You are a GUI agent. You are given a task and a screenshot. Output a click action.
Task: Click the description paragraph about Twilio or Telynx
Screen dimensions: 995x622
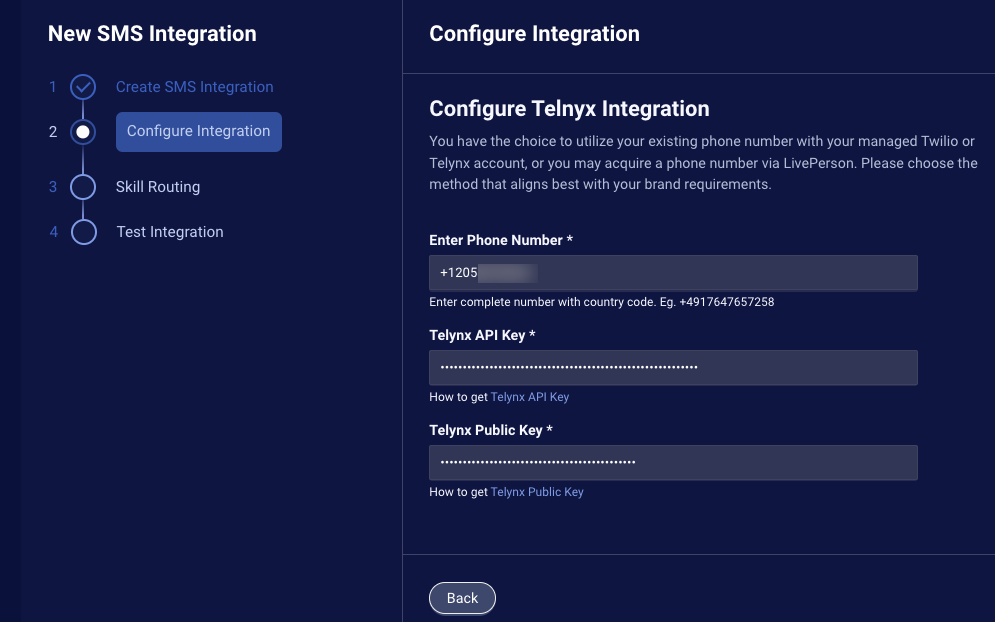703,163
